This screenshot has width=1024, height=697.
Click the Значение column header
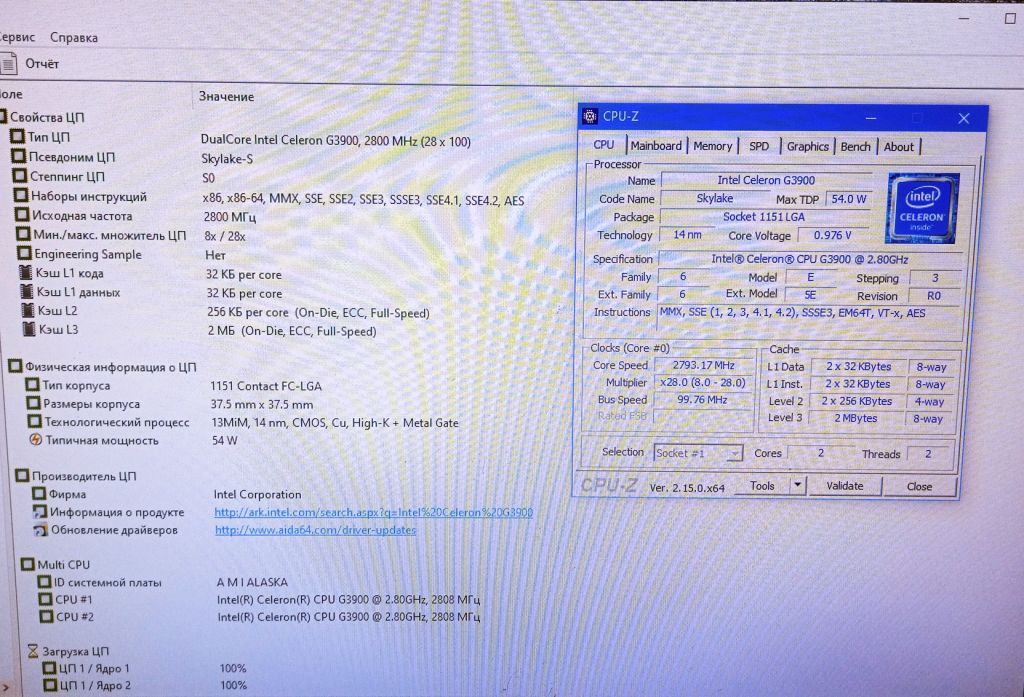coord(226,96)
